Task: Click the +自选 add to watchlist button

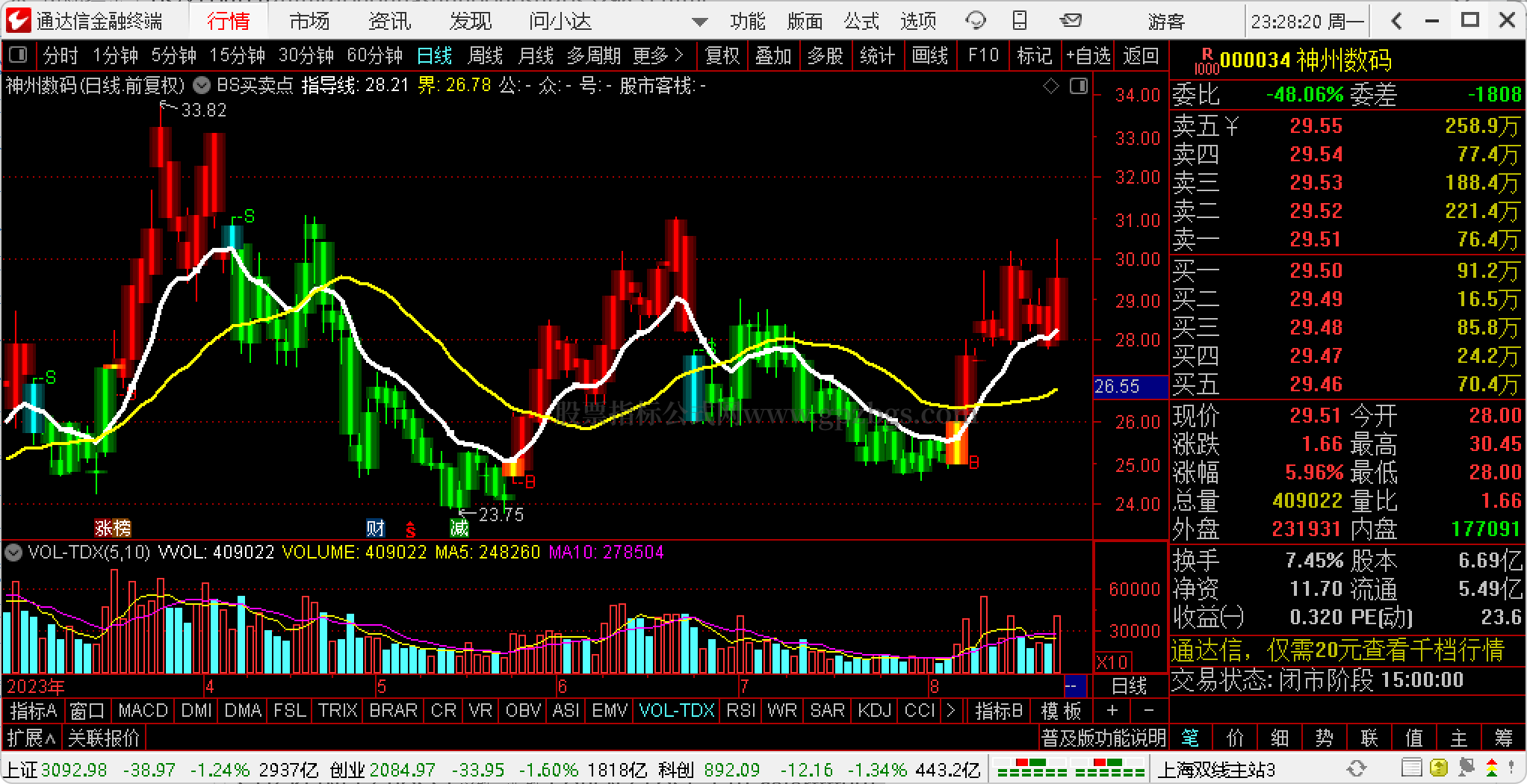Action: [x=1088, y=56]
